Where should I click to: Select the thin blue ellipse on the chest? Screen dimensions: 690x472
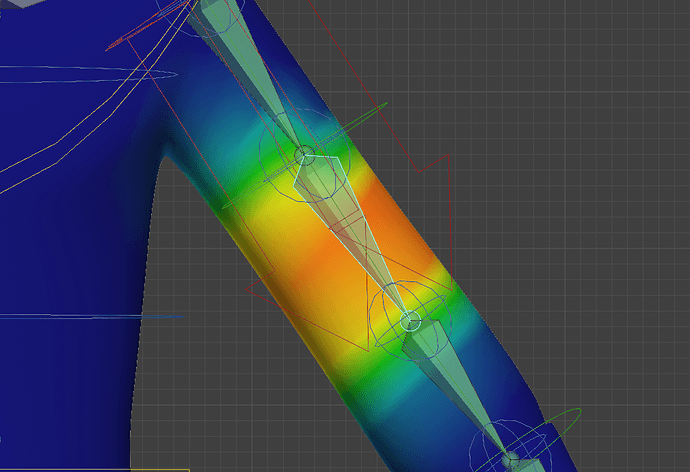pos(88,74)
